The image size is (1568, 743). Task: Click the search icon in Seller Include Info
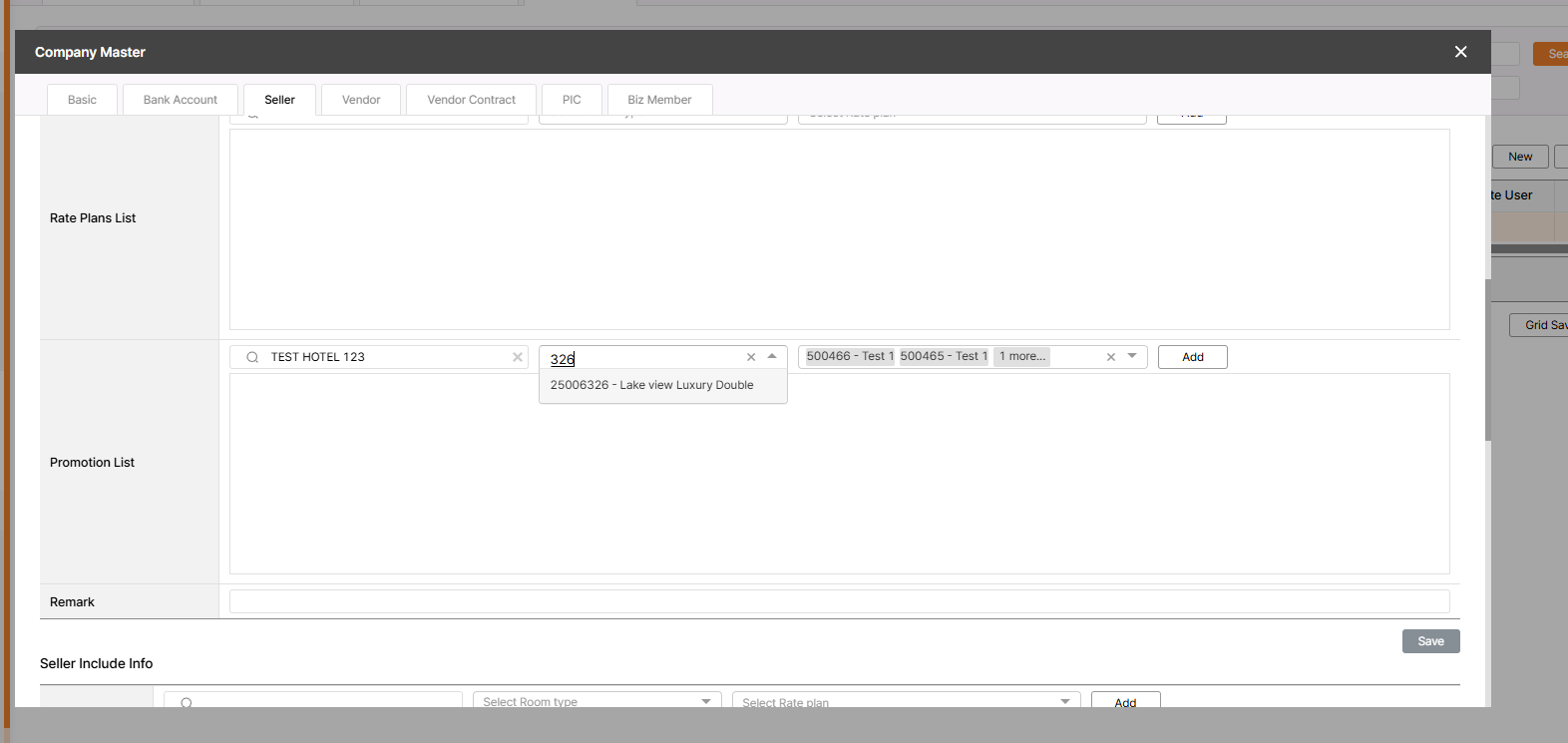click(187, 703)
